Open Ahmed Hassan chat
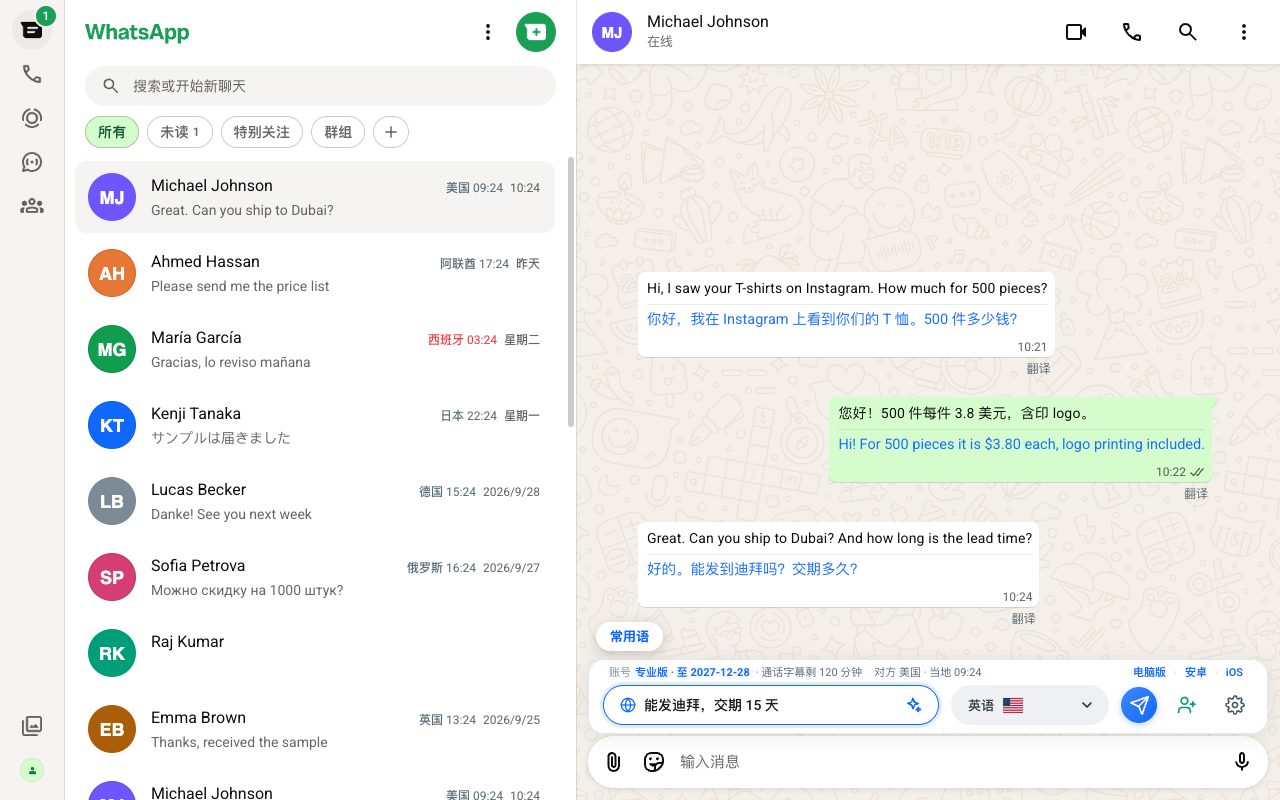This screenshot has height=800, width=1280. [315, 274]
